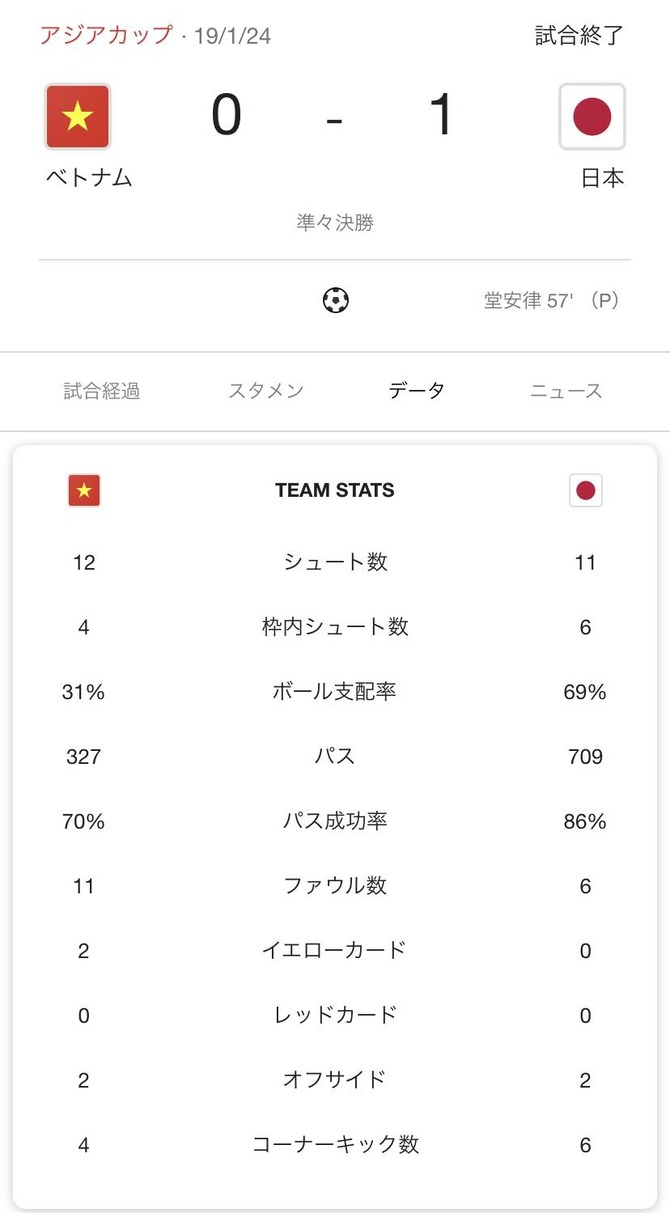Click the Japan flag icon in score header

592,117
